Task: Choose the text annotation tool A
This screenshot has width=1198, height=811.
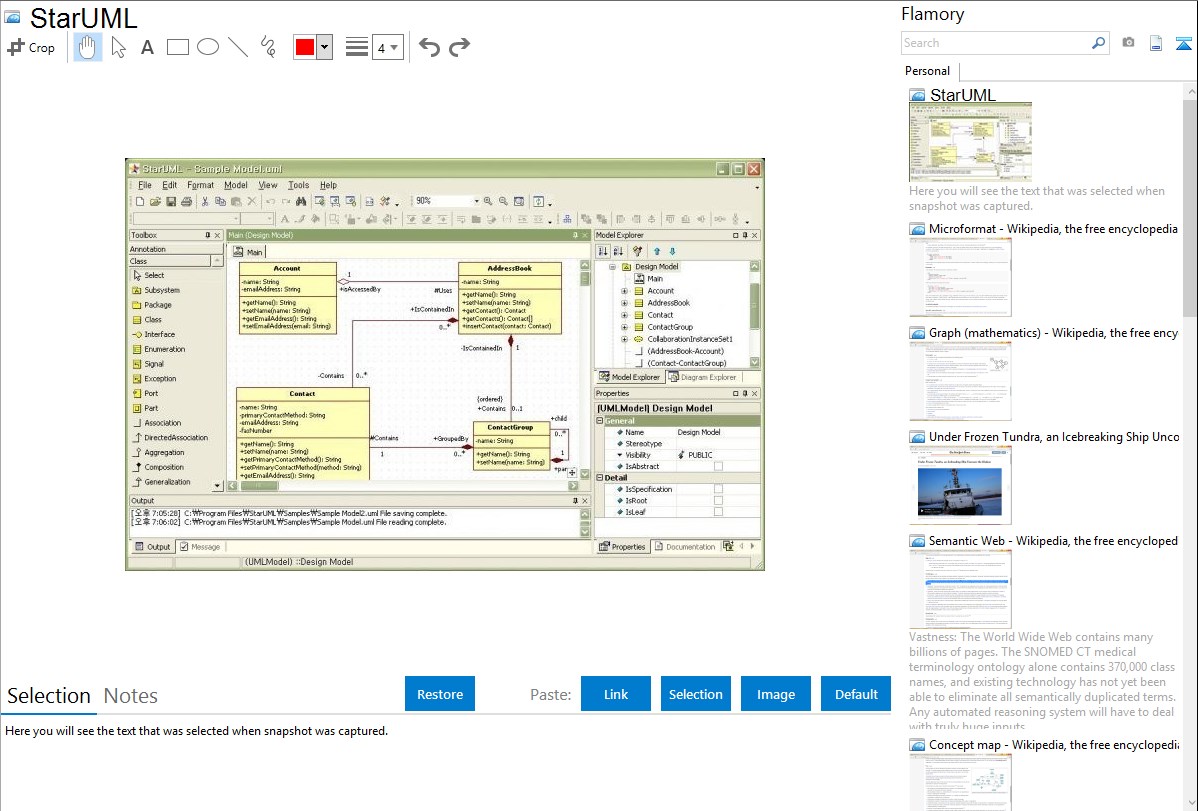Action: pos(147,47)
